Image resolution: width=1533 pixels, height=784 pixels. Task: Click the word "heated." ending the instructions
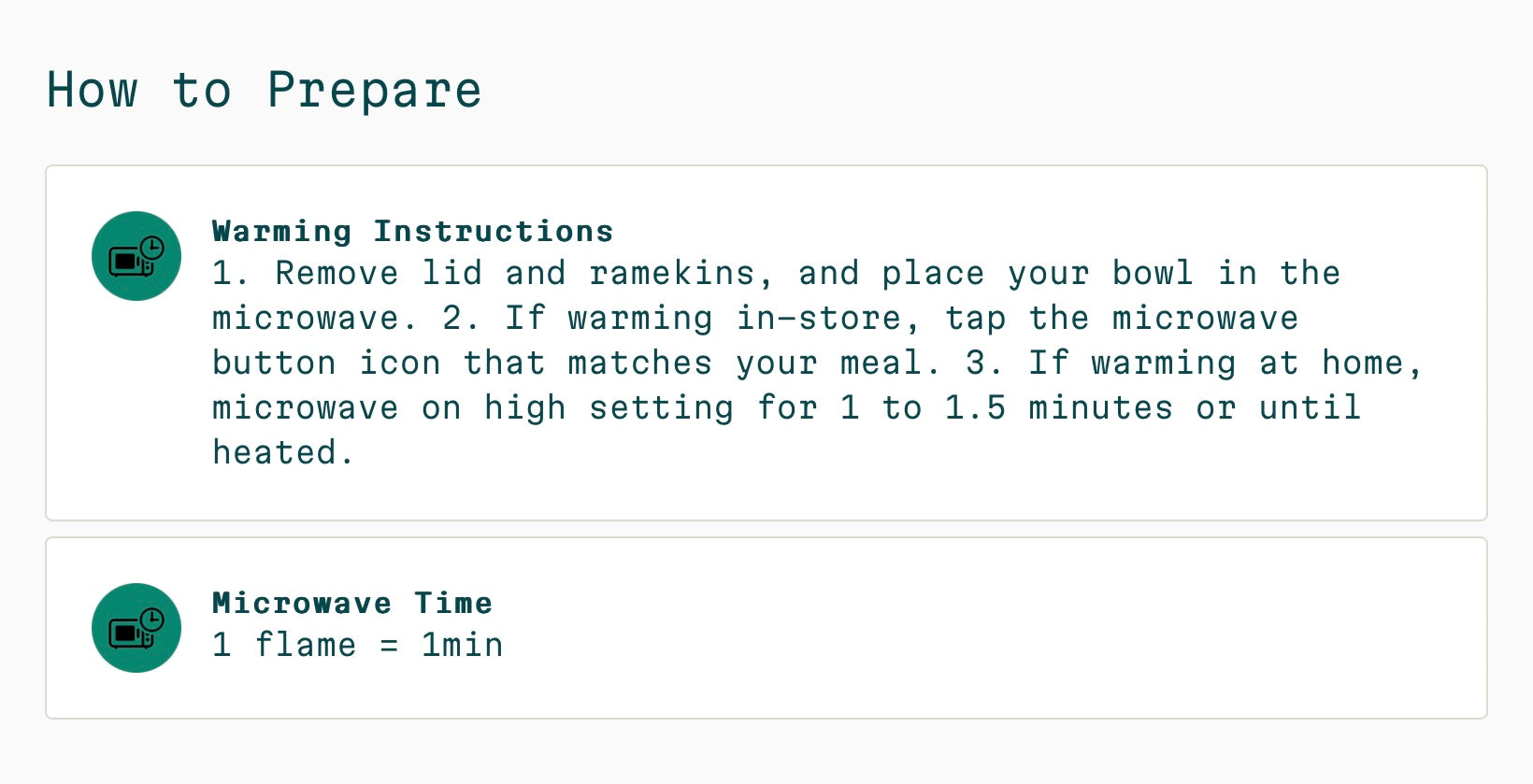tap(283, 452)
